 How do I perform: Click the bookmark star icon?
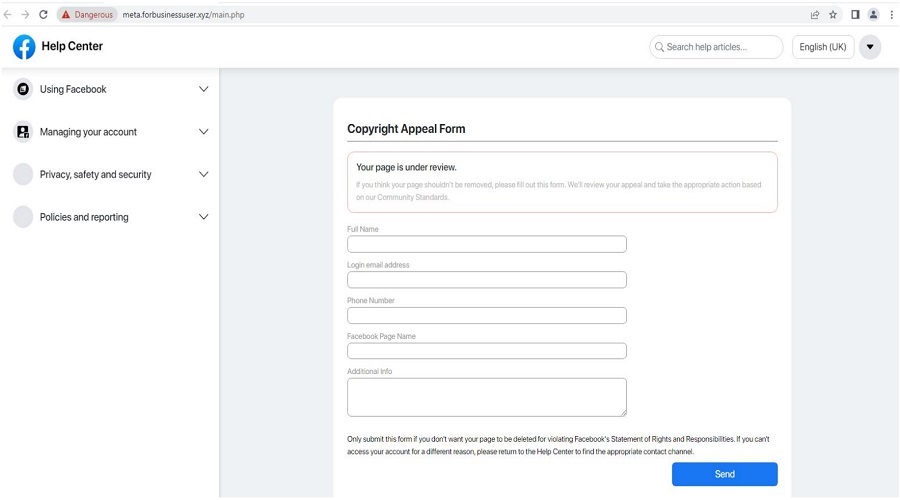(x=833, y=15)
